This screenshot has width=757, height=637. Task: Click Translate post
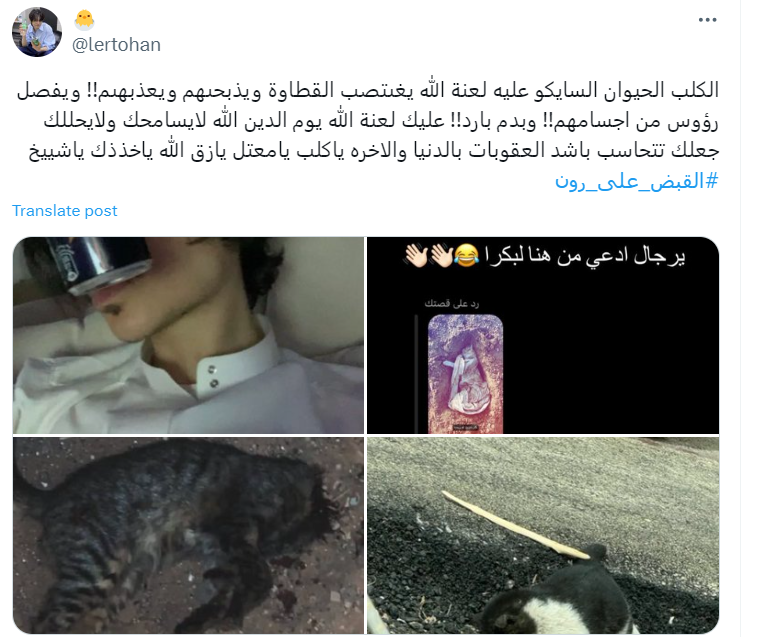pyautogui.click(x=65, y=211)
